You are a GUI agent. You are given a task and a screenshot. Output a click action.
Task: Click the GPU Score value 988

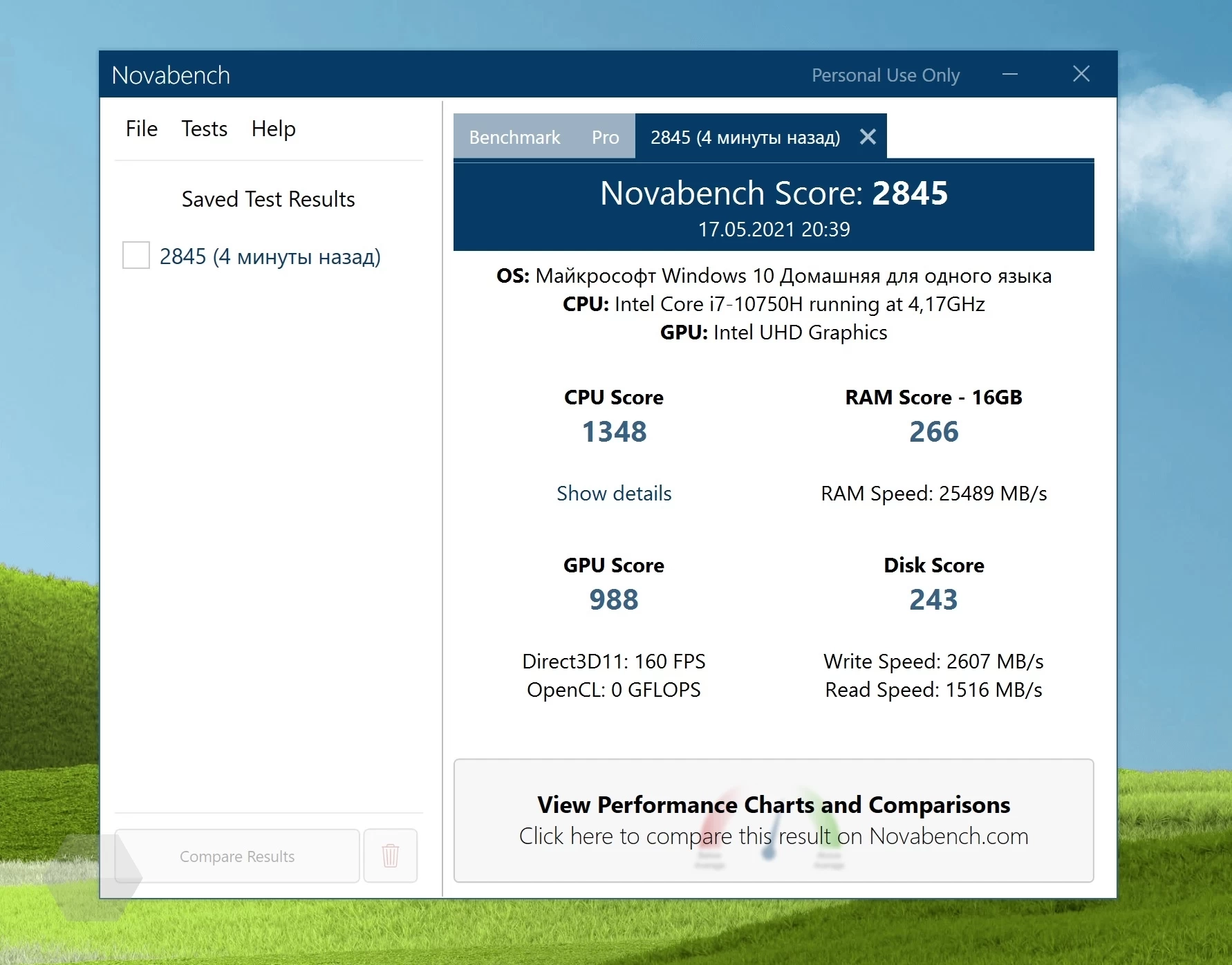[x=614, y=599]
